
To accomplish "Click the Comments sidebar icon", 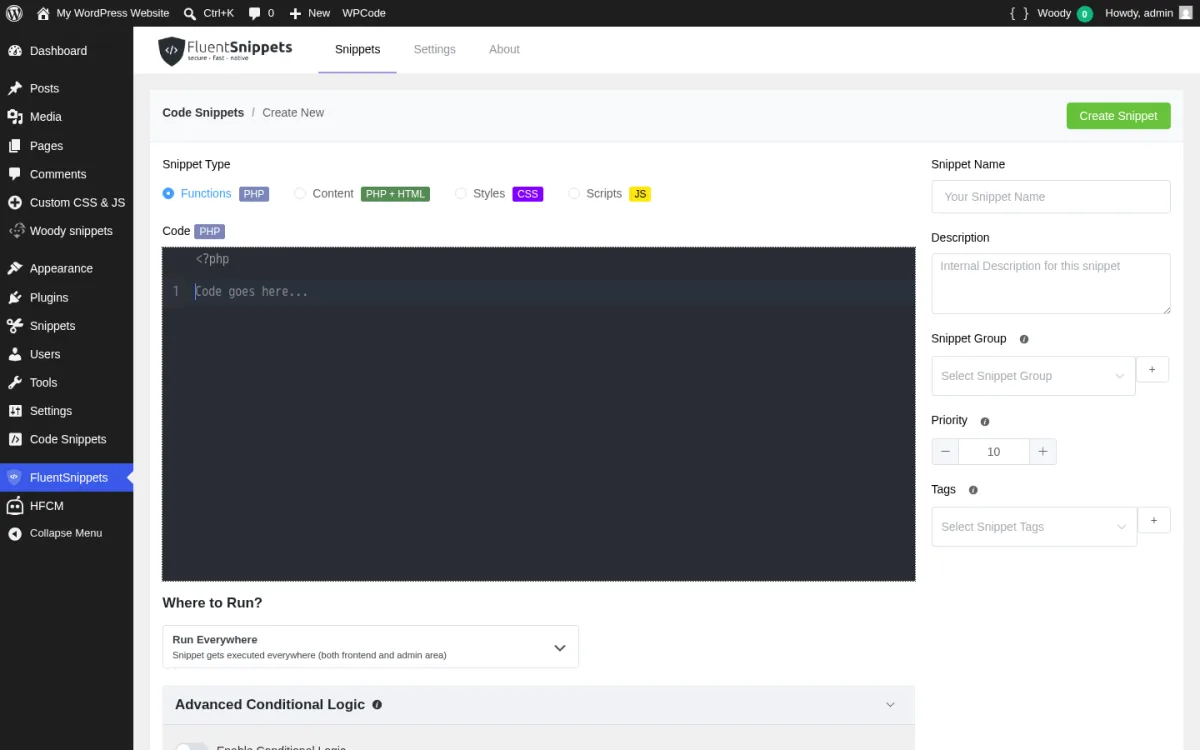I will tap(15, 174).
